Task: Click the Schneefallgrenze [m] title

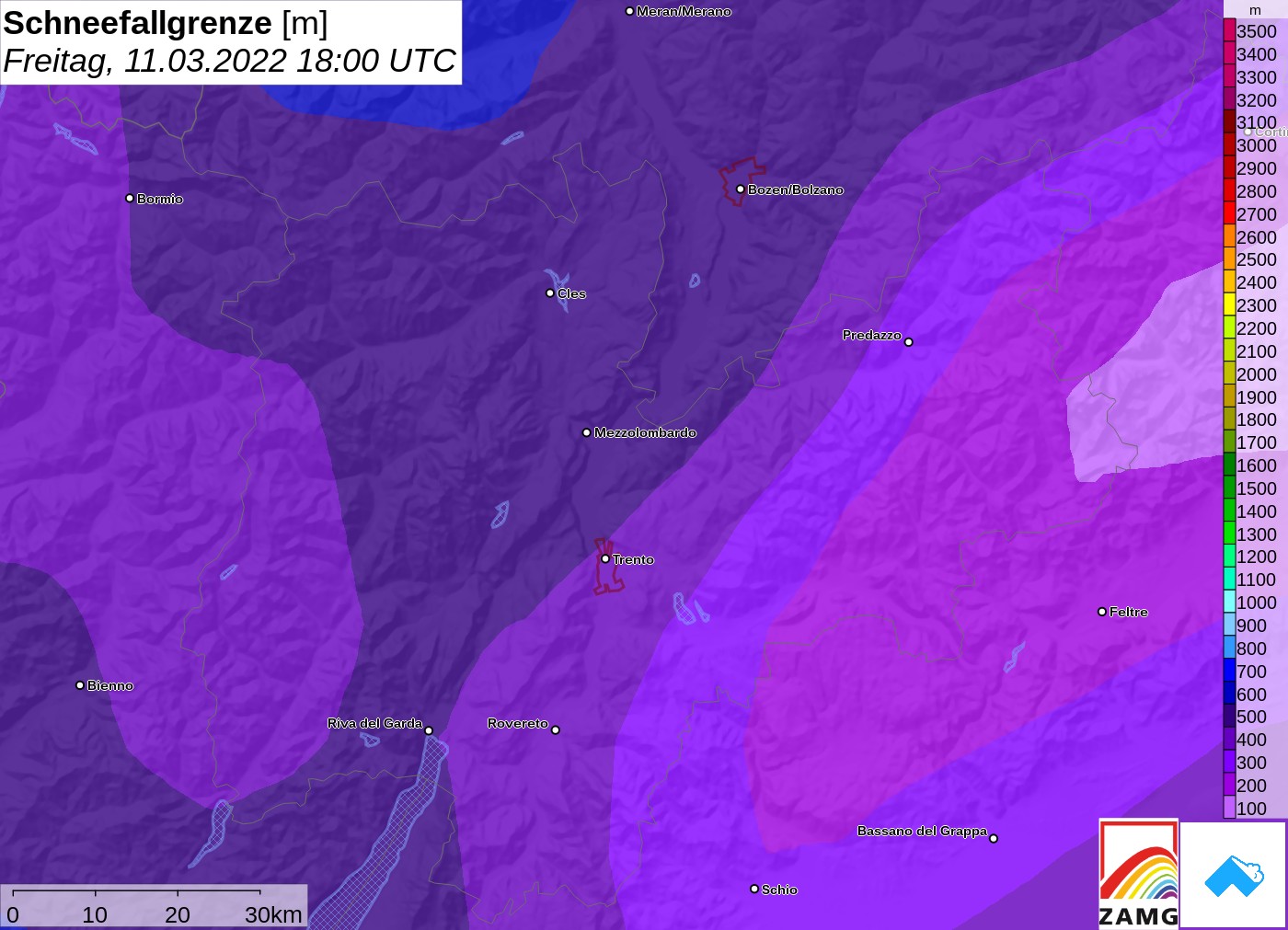Action: [x=166, y=23]
